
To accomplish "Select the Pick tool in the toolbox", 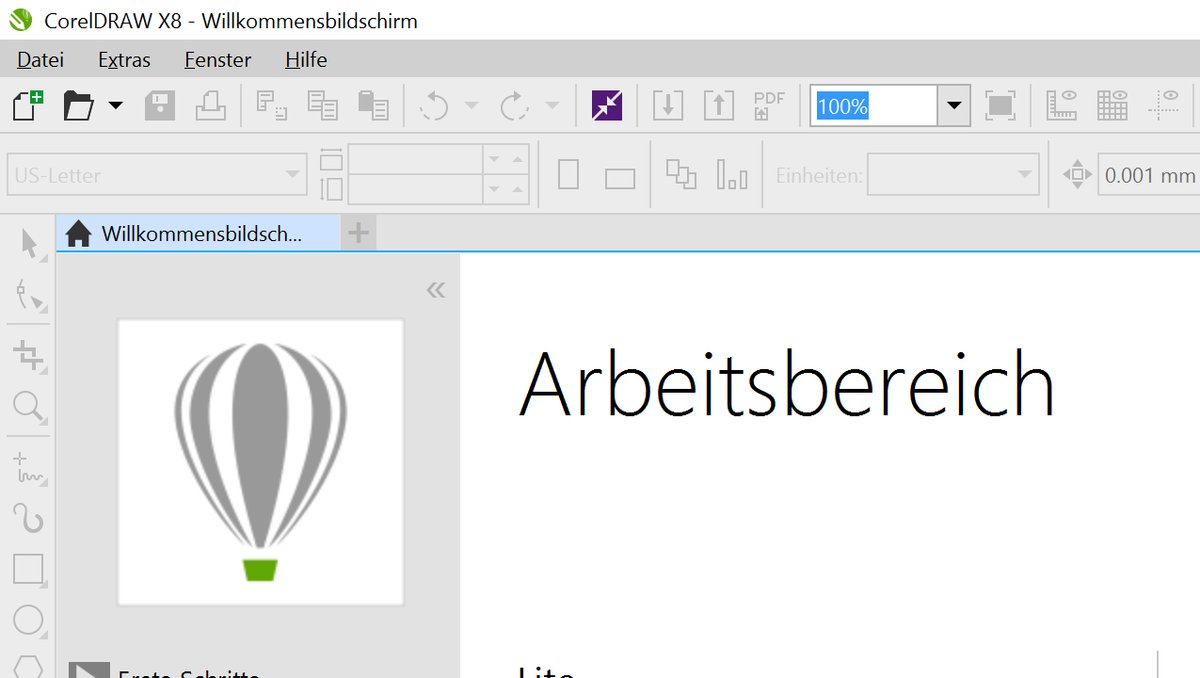I will tap(28, 243).
